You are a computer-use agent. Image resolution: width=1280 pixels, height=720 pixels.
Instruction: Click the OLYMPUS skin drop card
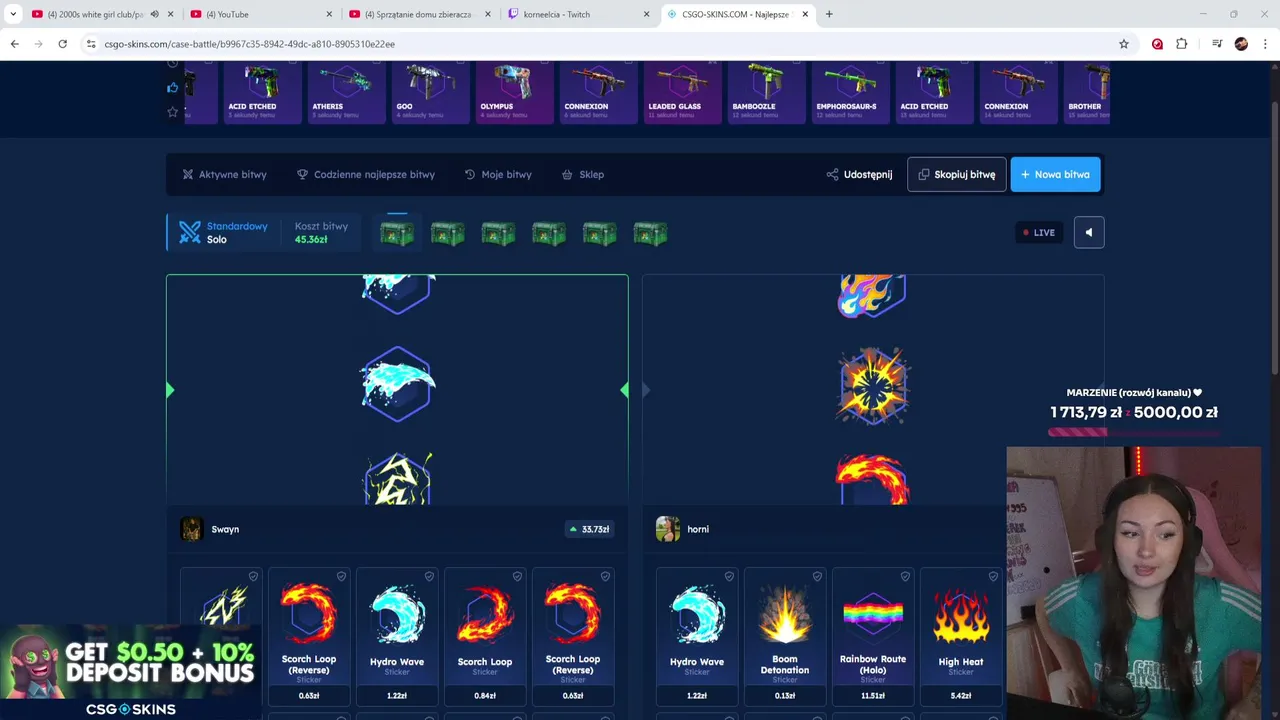coord(514,92)
